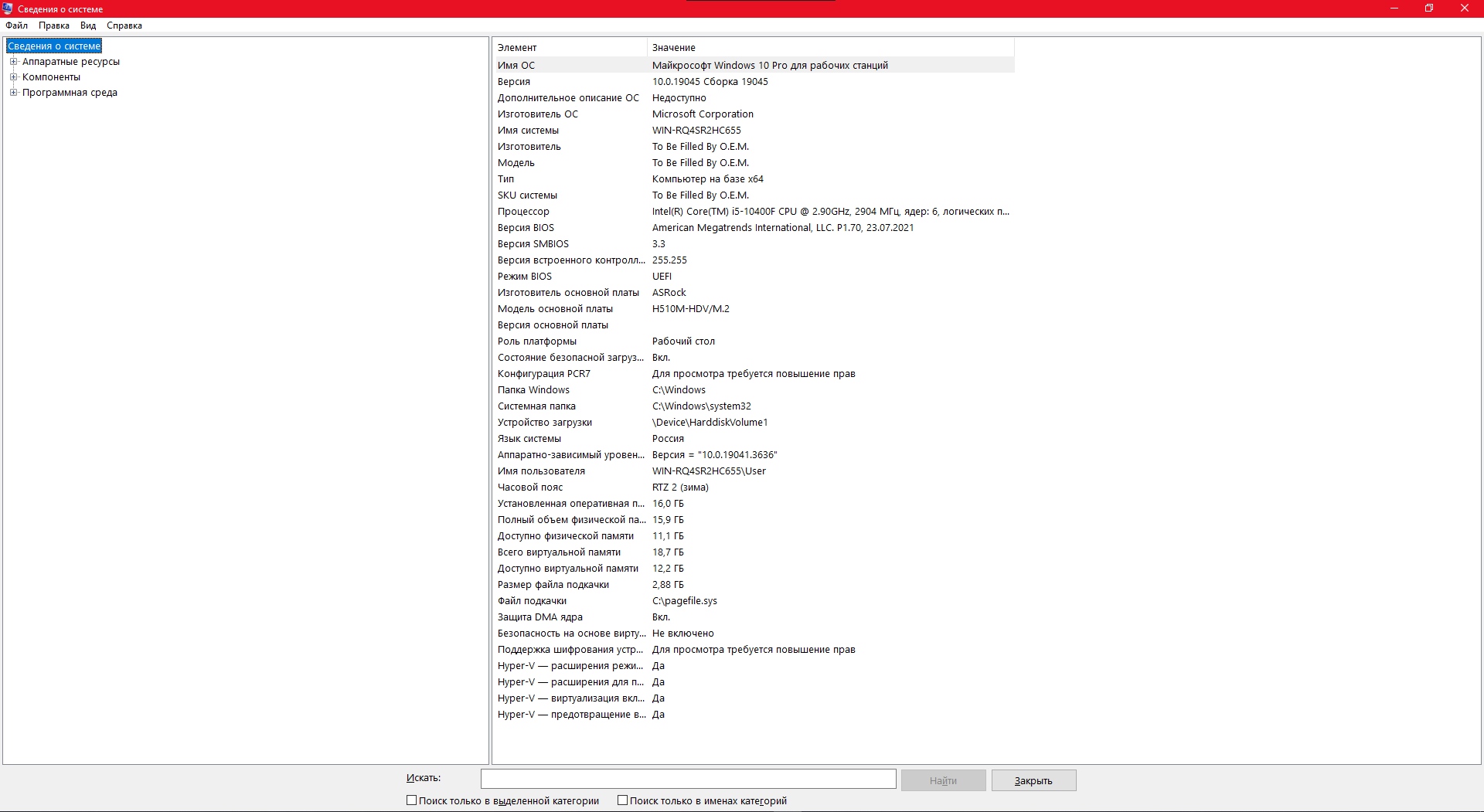Select the Программная среда tree item label
This screenshot has height=812, width=1484.
pos(70,93)
